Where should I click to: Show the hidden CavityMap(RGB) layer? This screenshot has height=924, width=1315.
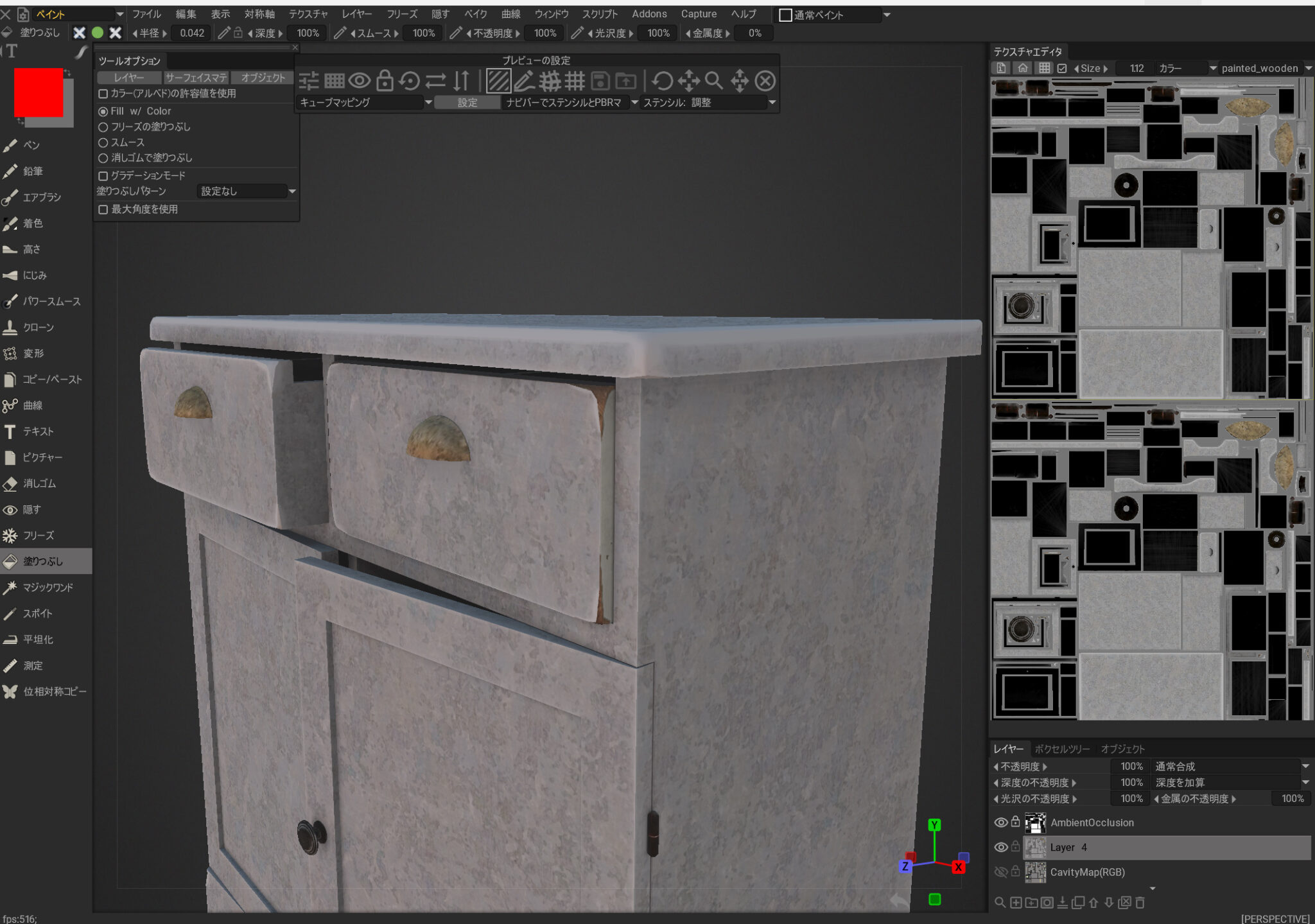pyautogui.click(x=1001, y=872)
